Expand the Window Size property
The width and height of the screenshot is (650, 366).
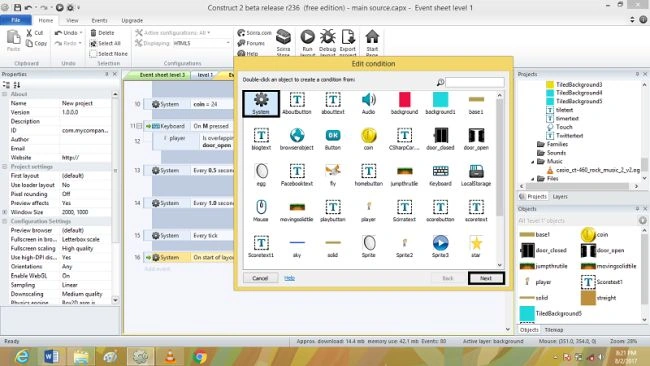(x=5, y=212)
